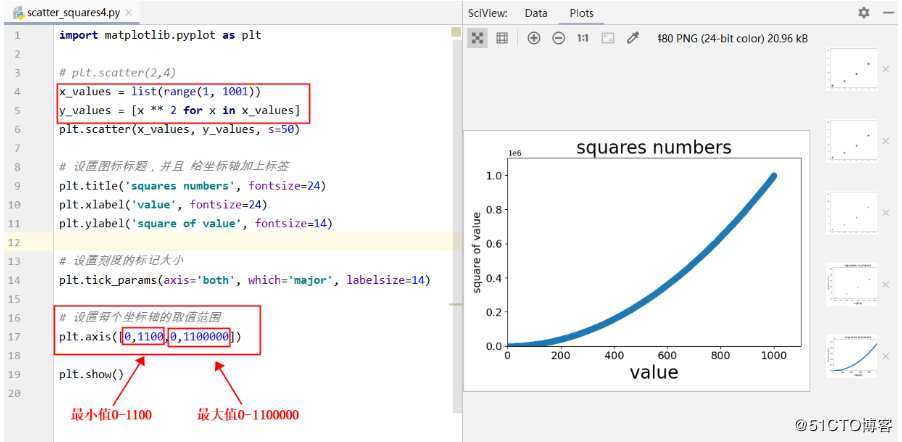Click plt.title('squares numbers') code line
Image resolution: width=902 pixels, height=442 pixels.
pos(192,186)
